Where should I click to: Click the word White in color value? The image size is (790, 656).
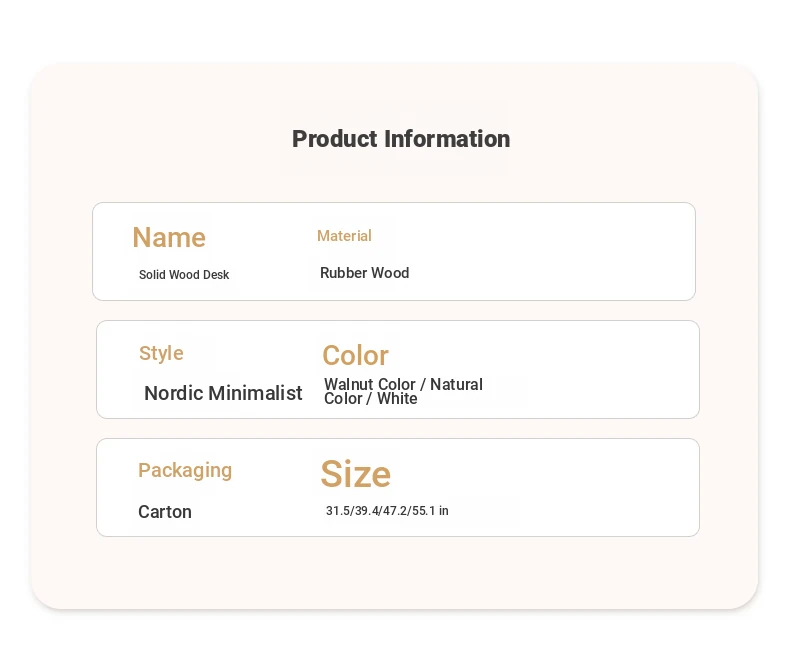click(397, 399)
